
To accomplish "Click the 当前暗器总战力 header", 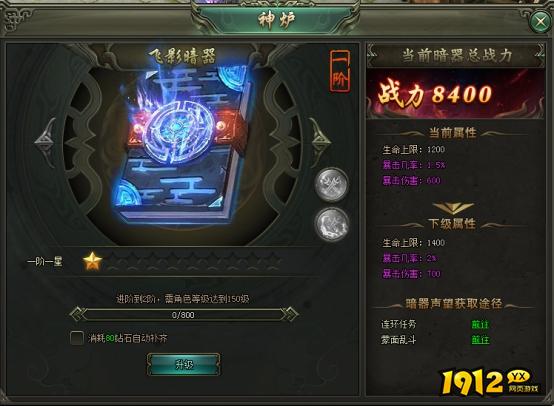I will pos(456,55).
